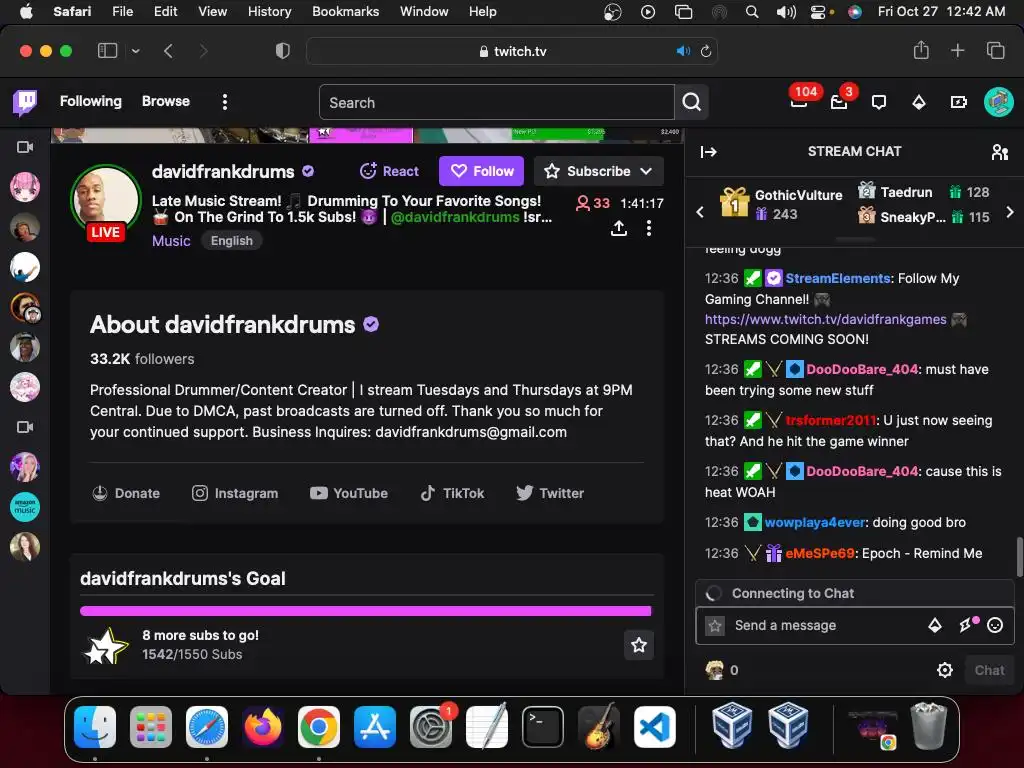Go back with Safari back arrow
1024x768 pixels.
tap(168, 51)
